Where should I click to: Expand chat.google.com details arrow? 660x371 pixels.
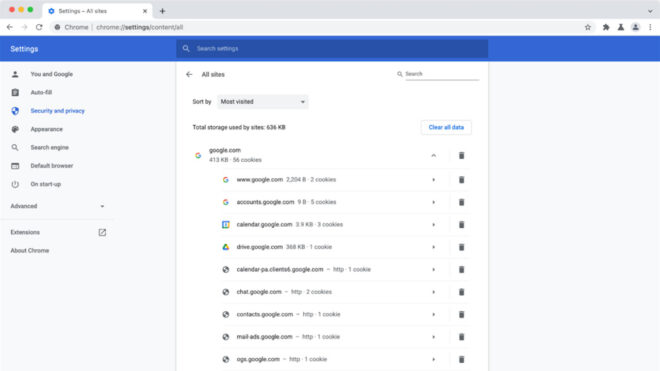(x=434, y=292)
